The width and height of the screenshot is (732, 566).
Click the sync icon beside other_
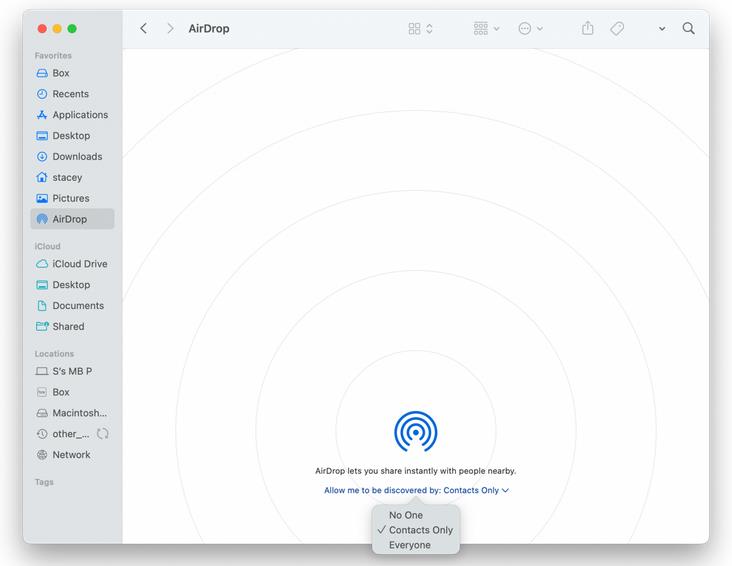pyautogui.click(x=103, y=434)
